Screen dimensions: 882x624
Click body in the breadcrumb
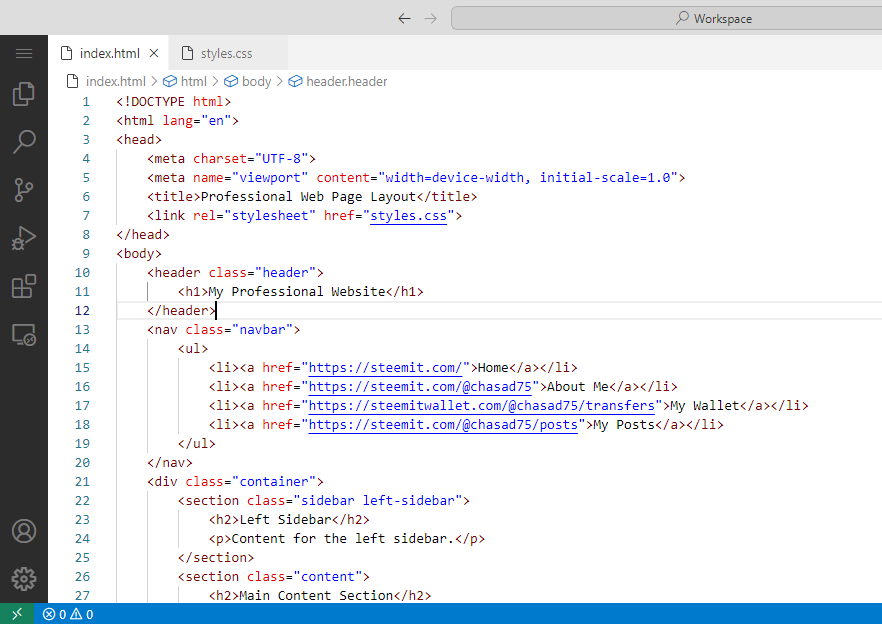256,82
